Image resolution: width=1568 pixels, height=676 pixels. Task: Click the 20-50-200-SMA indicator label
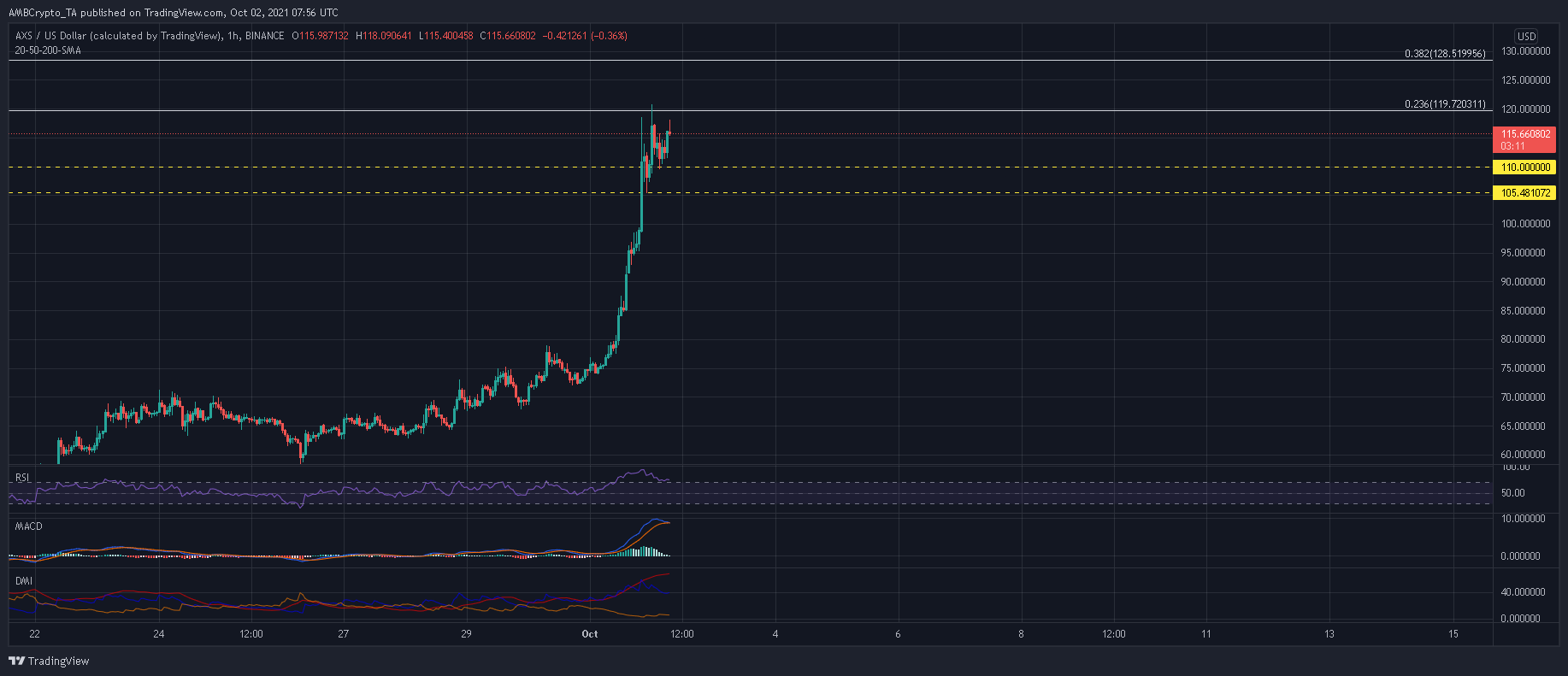pyautogui.click(x=48, y=50)
